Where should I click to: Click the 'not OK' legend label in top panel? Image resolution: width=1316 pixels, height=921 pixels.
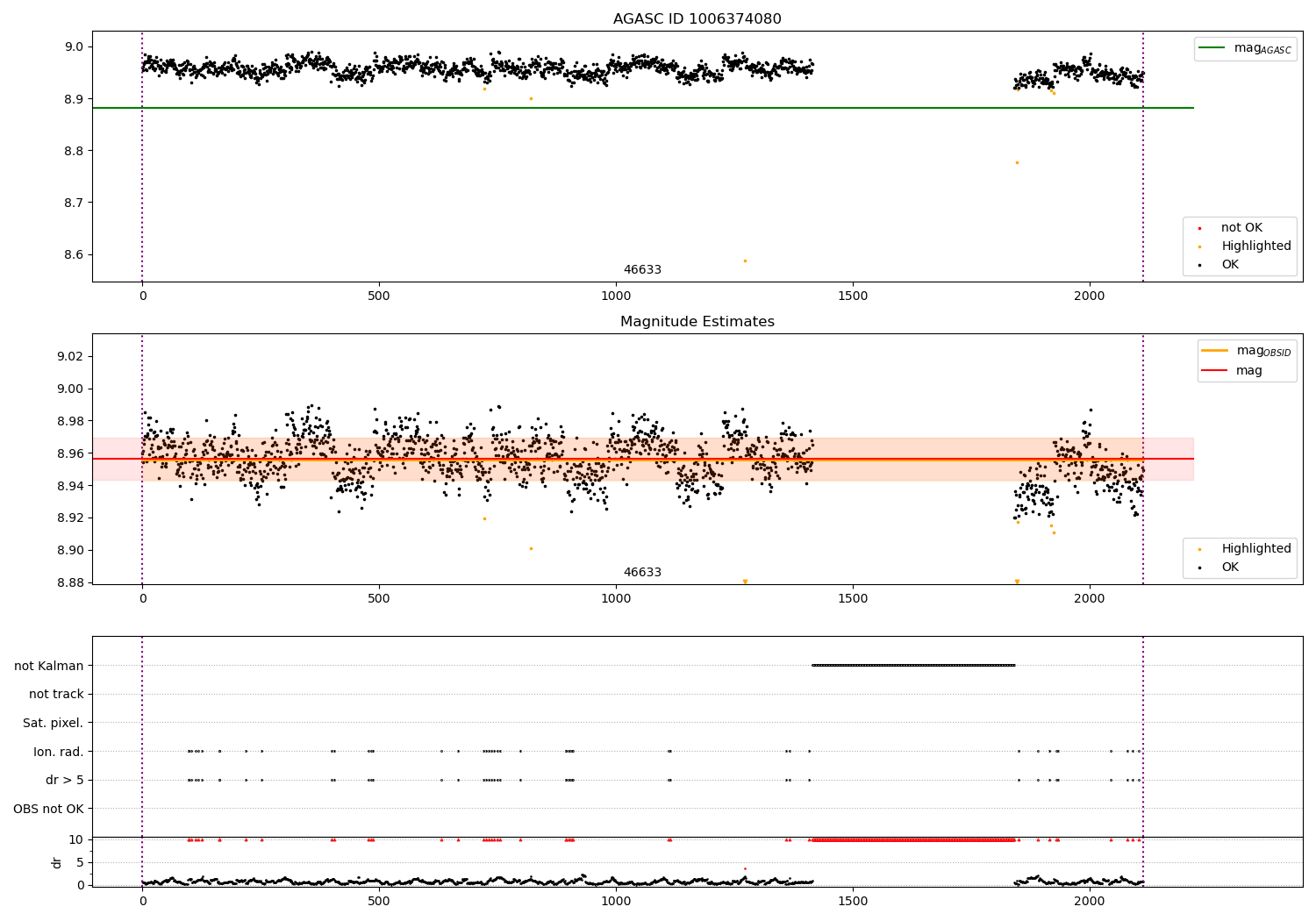click(x=1241, y=228)
